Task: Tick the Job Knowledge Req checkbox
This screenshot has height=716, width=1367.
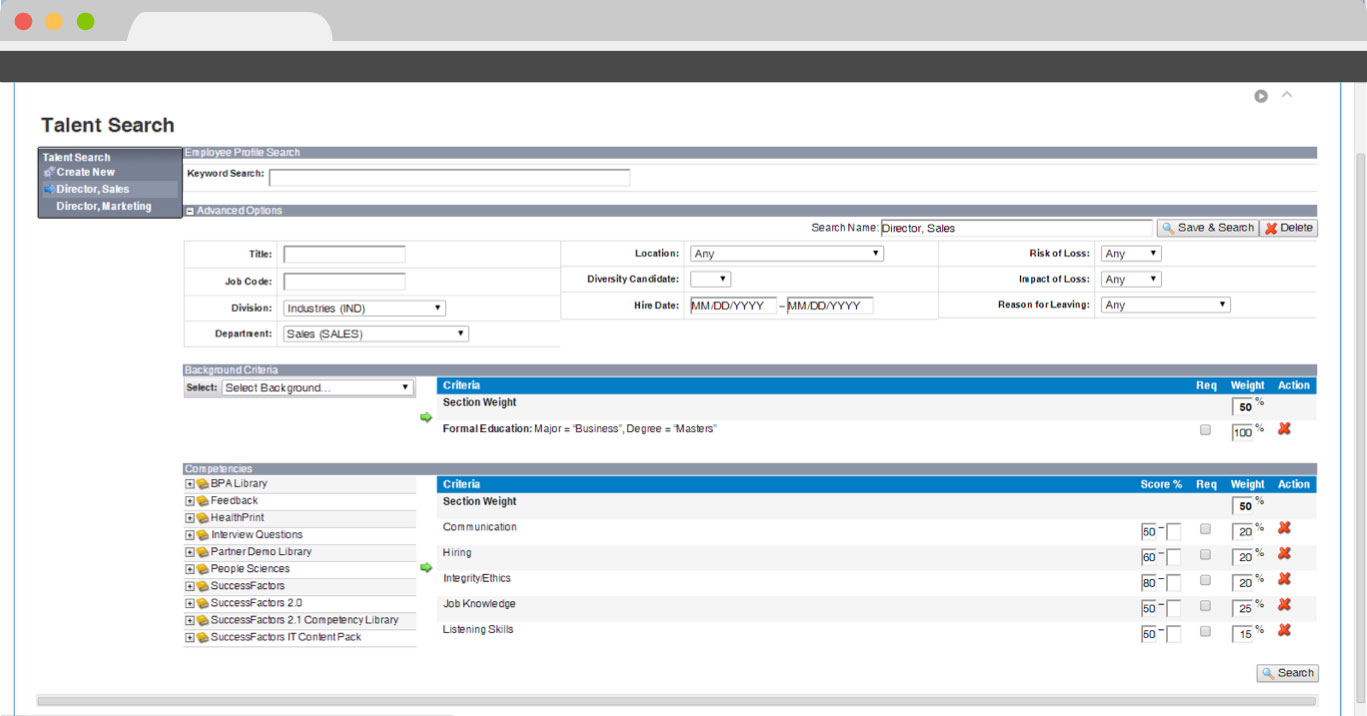Action: 1205,605
